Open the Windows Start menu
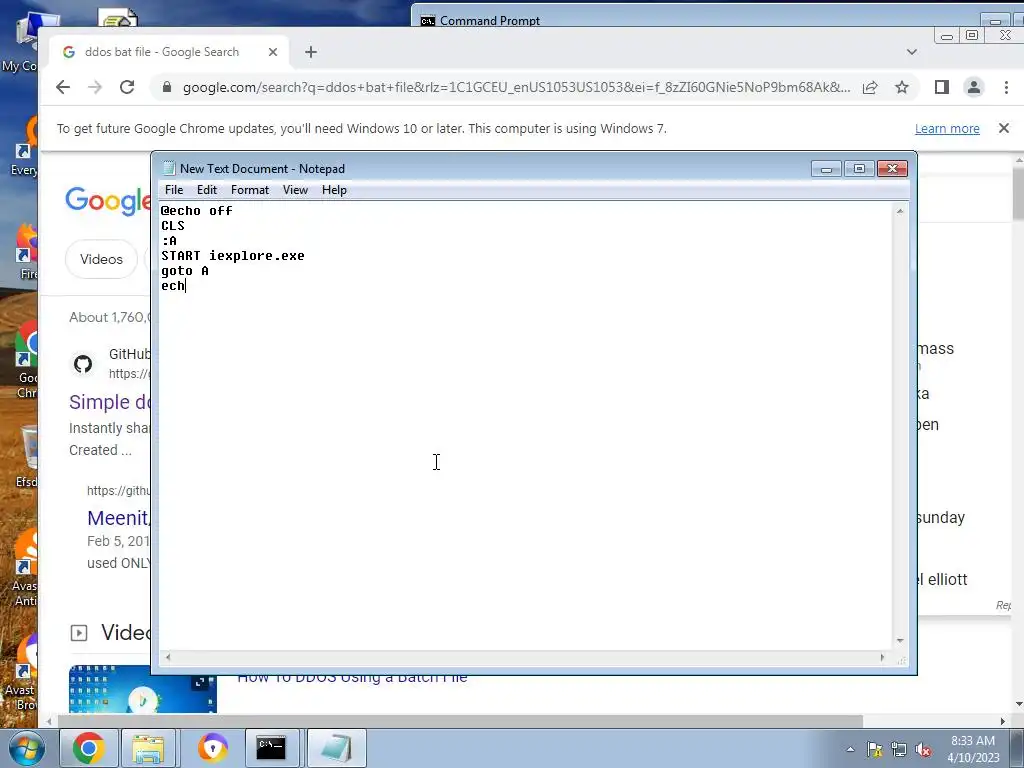 (x=26, y=748)
